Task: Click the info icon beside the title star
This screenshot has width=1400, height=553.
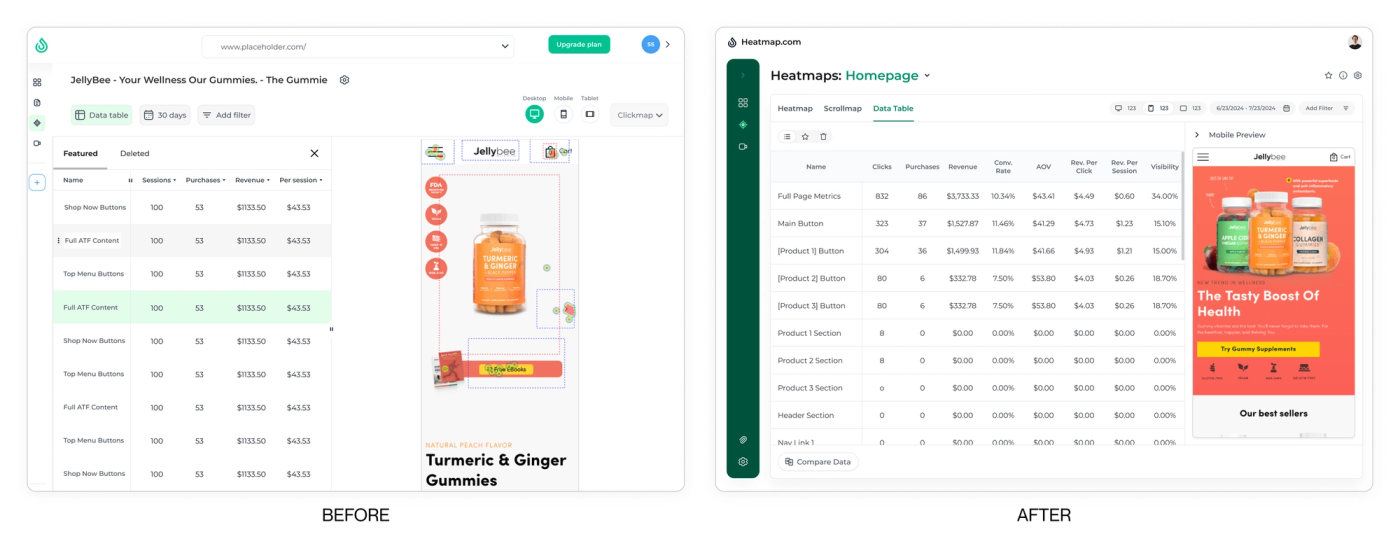Action: (x=1343, y=75)
